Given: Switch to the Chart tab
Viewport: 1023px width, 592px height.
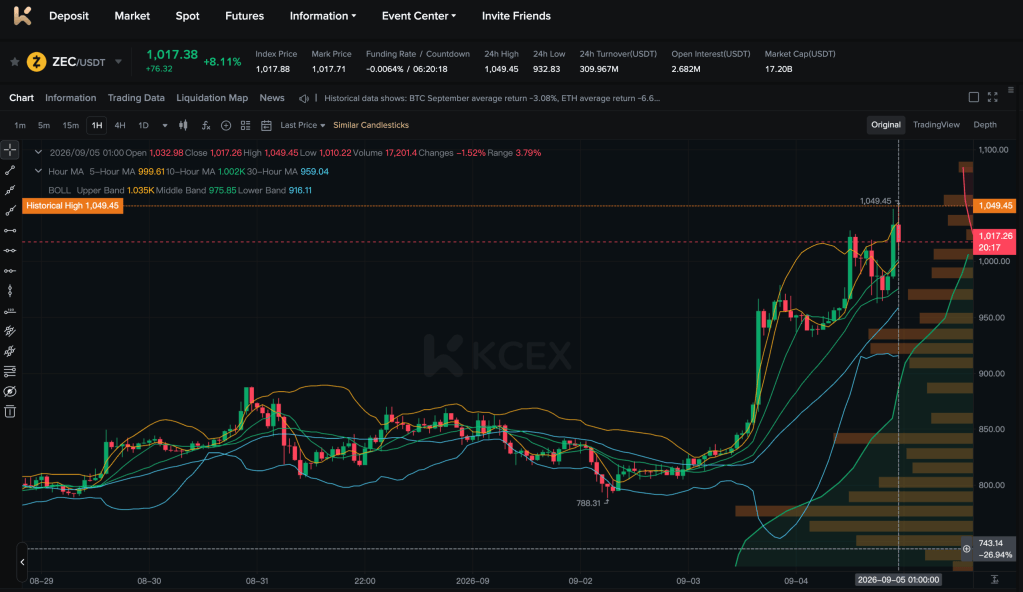Looking at the screenshot, I should click(22, 98).
